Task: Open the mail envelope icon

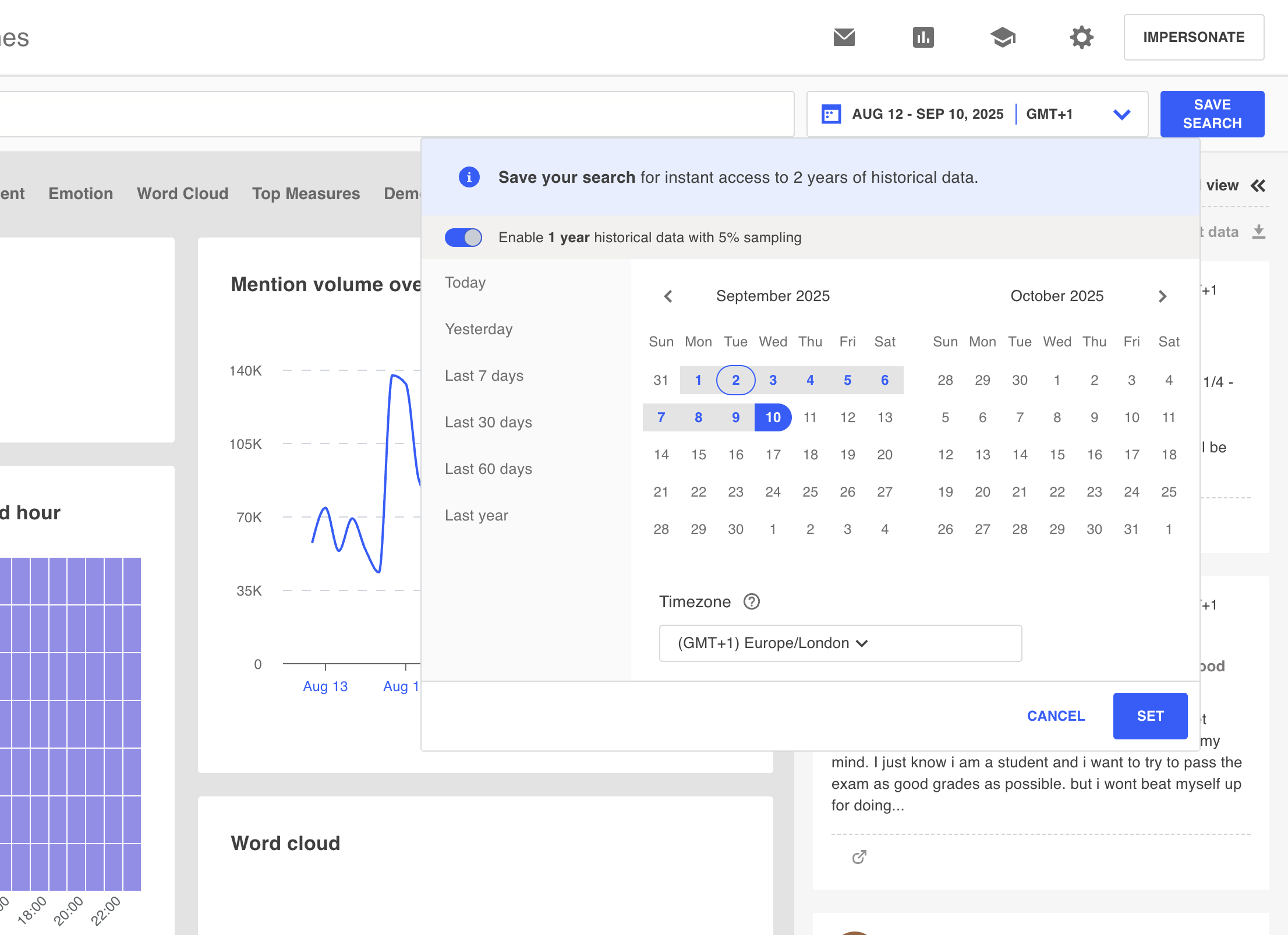Action: (x=844, y=37)
